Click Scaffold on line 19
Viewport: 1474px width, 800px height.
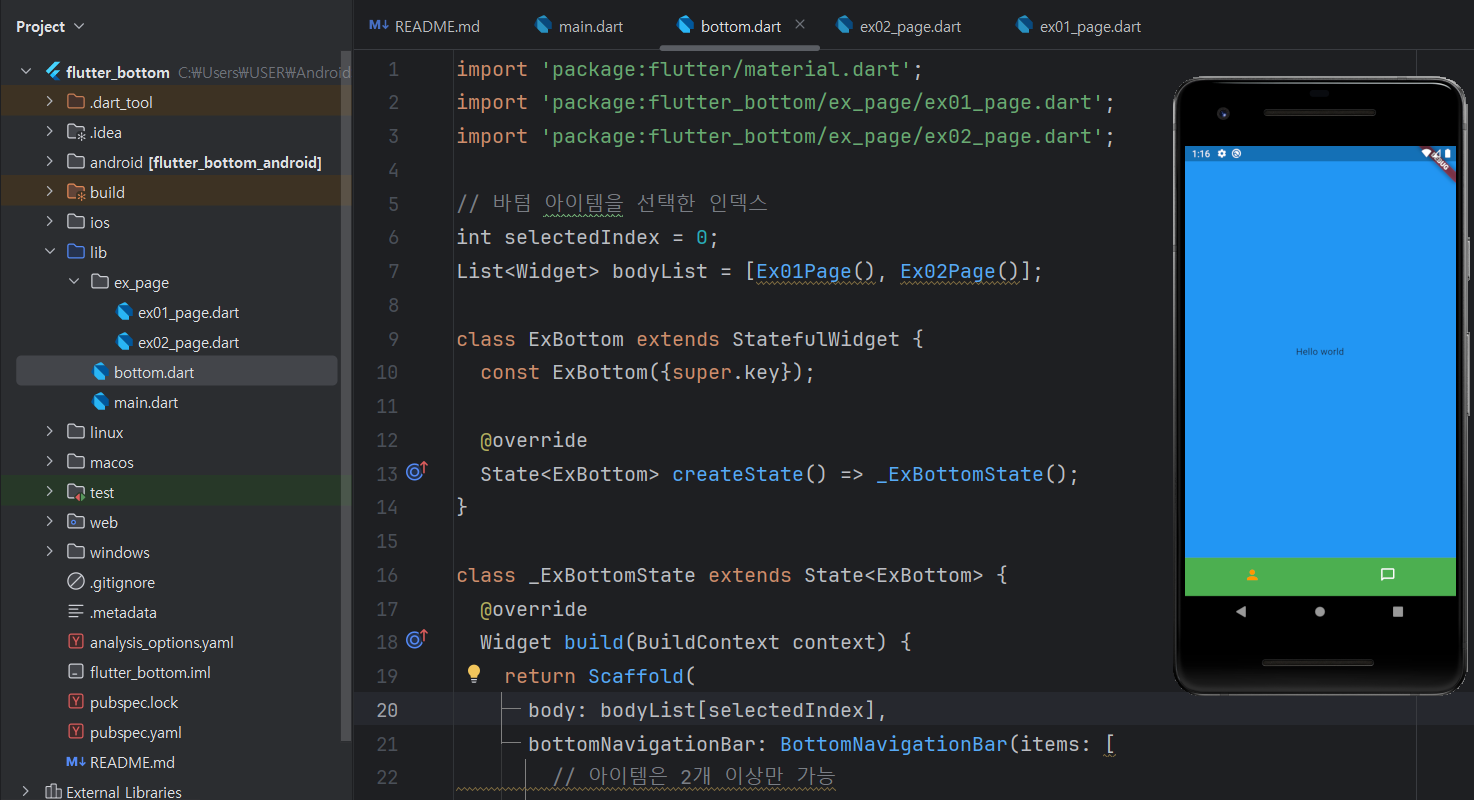click(636, 676)
